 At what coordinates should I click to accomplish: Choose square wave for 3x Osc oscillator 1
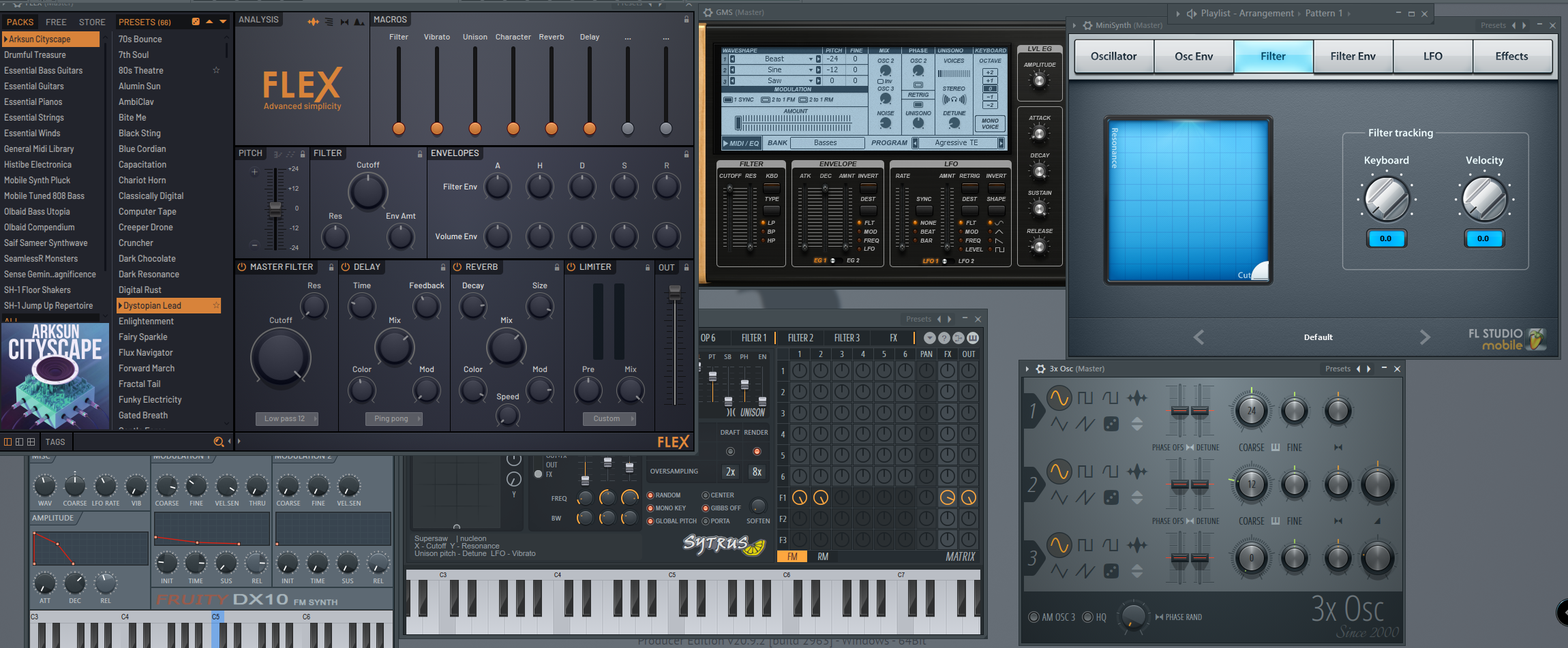1085,398
